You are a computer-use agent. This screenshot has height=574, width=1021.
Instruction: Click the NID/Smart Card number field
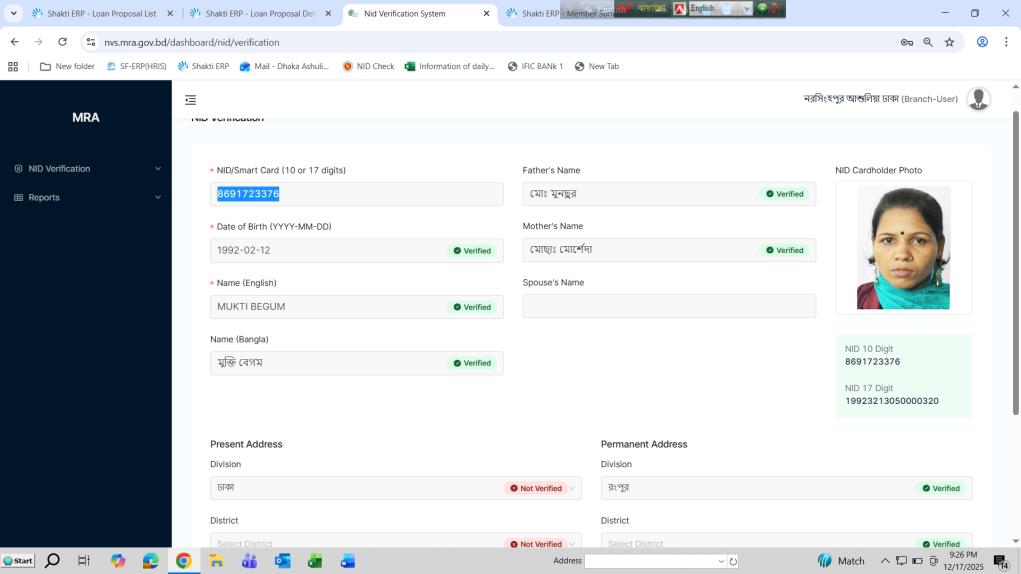pyautogui.click(x=356, y=194)
